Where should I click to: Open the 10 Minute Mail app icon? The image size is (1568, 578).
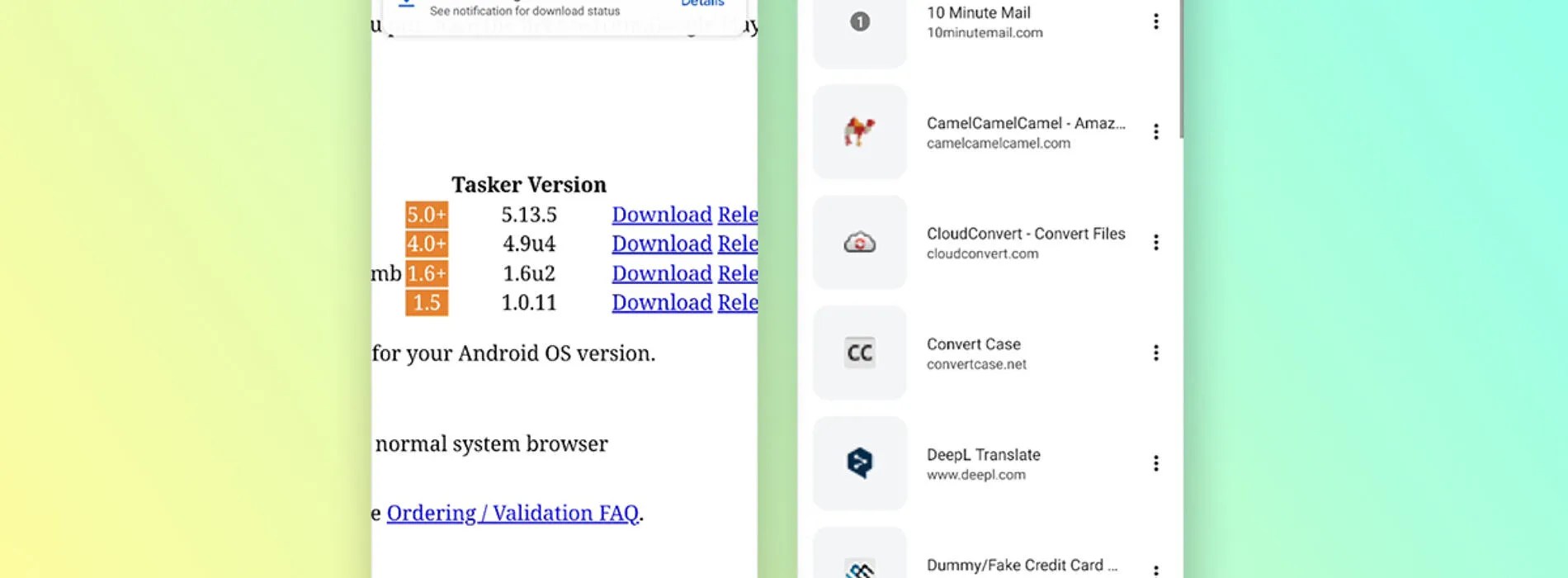(x=860, y=22)
